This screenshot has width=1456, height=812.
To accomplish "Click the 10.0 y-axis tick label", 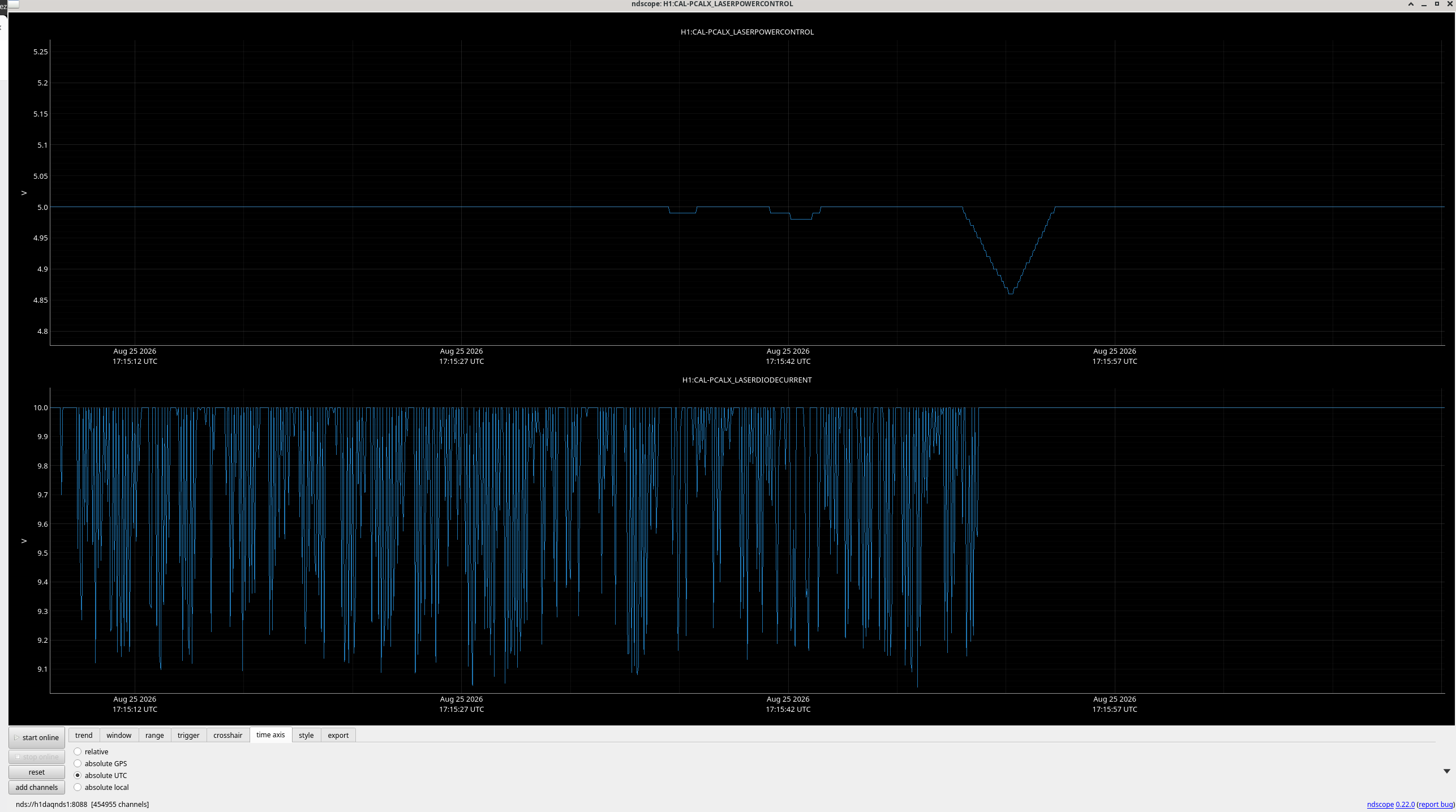I will (41, 407).
